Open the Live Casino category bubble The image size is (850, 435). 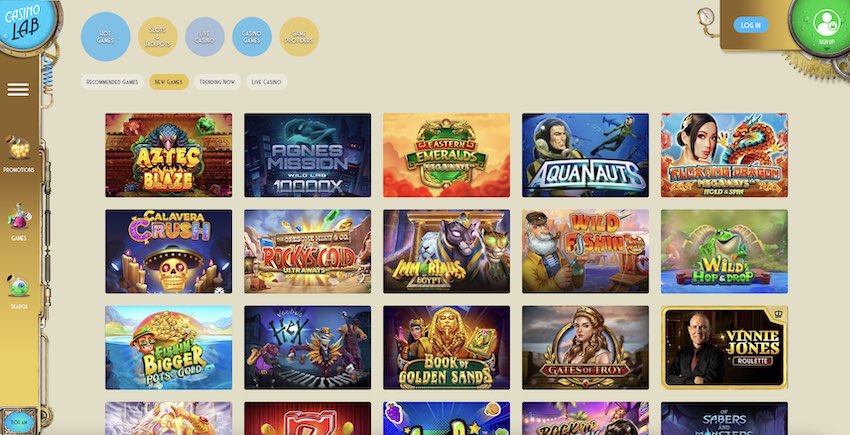pyautogui.click(x=205, y=36)
